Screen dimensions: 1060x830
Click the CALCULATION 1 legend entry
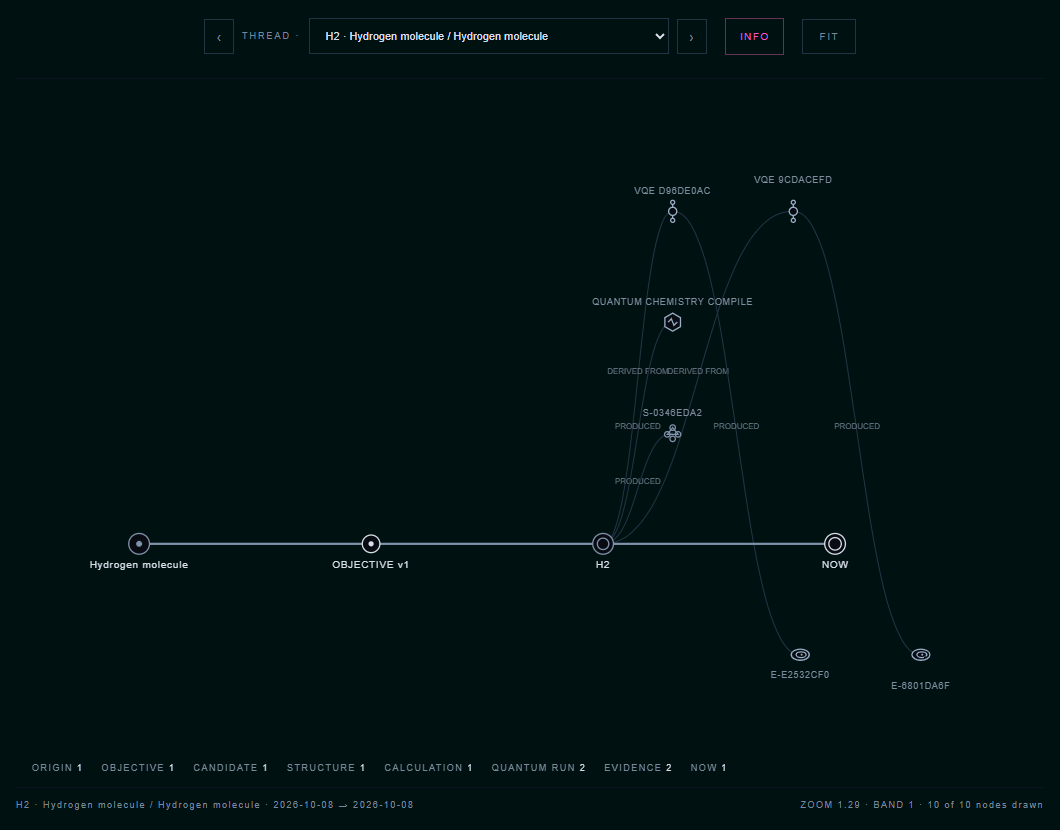pyautogui.click(x=429, y=768)
